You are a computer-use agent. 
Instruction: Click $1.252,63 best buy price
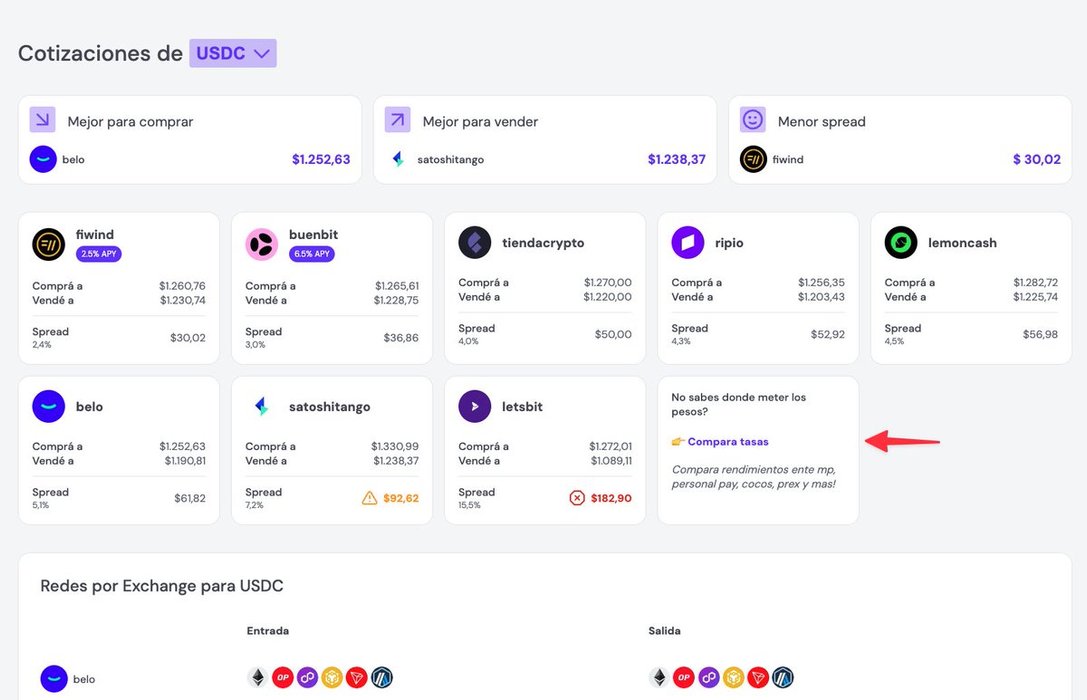(x=321, y=159)
